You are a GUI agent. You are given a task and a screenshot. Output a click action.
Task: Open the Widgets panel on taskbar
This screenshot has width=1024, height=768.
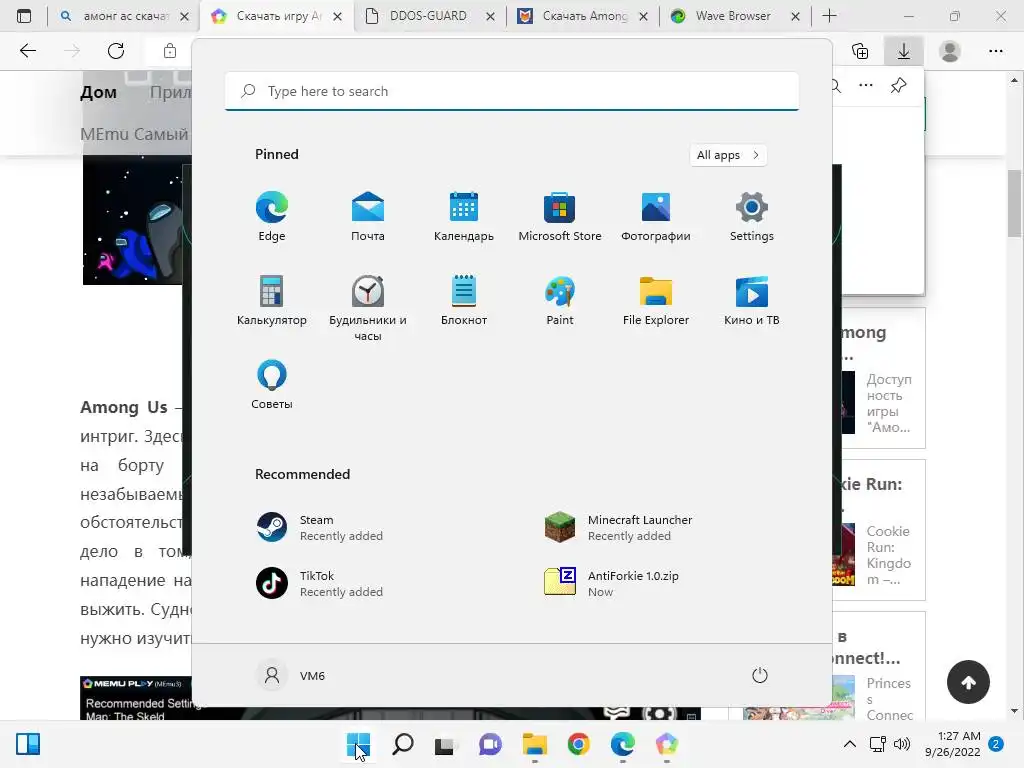[x=28, y=744]
